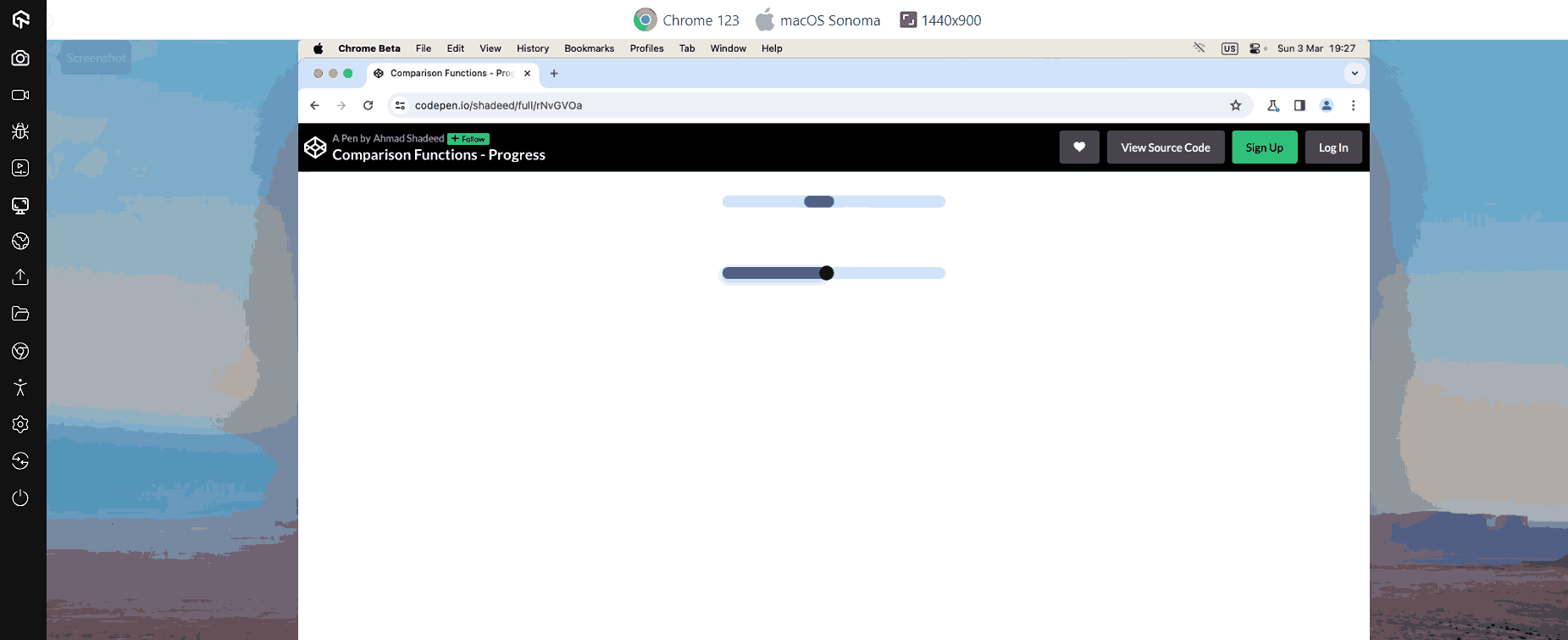Open a new browser tab

click(554, 73)
